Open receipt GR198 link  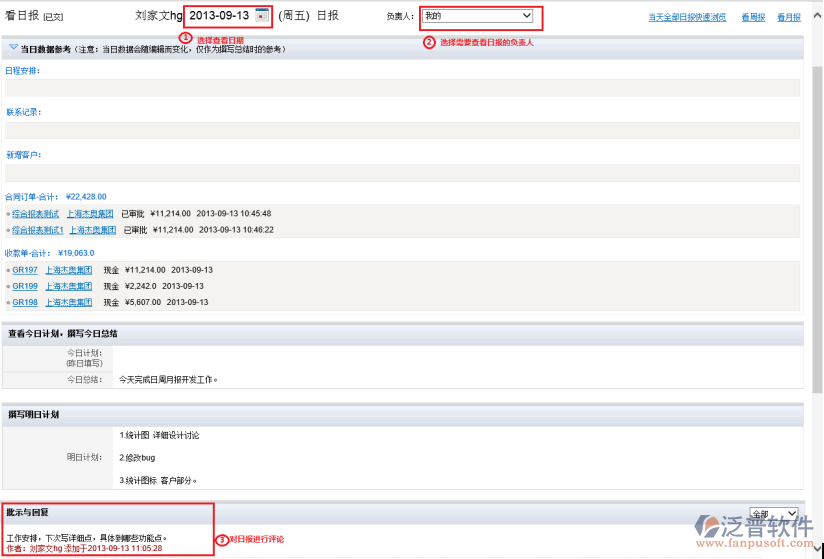tap(25, 303)
